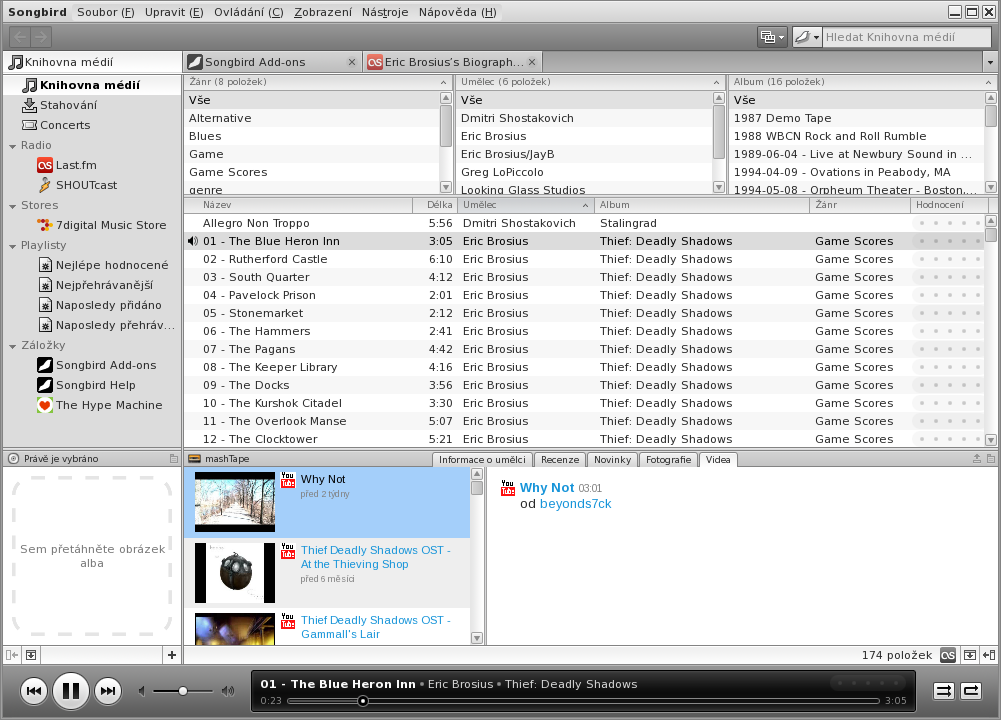Viewport: 1001px width, 720px height.
Task: Switch to Informace o umělci tab
Action: pos(482,460)
